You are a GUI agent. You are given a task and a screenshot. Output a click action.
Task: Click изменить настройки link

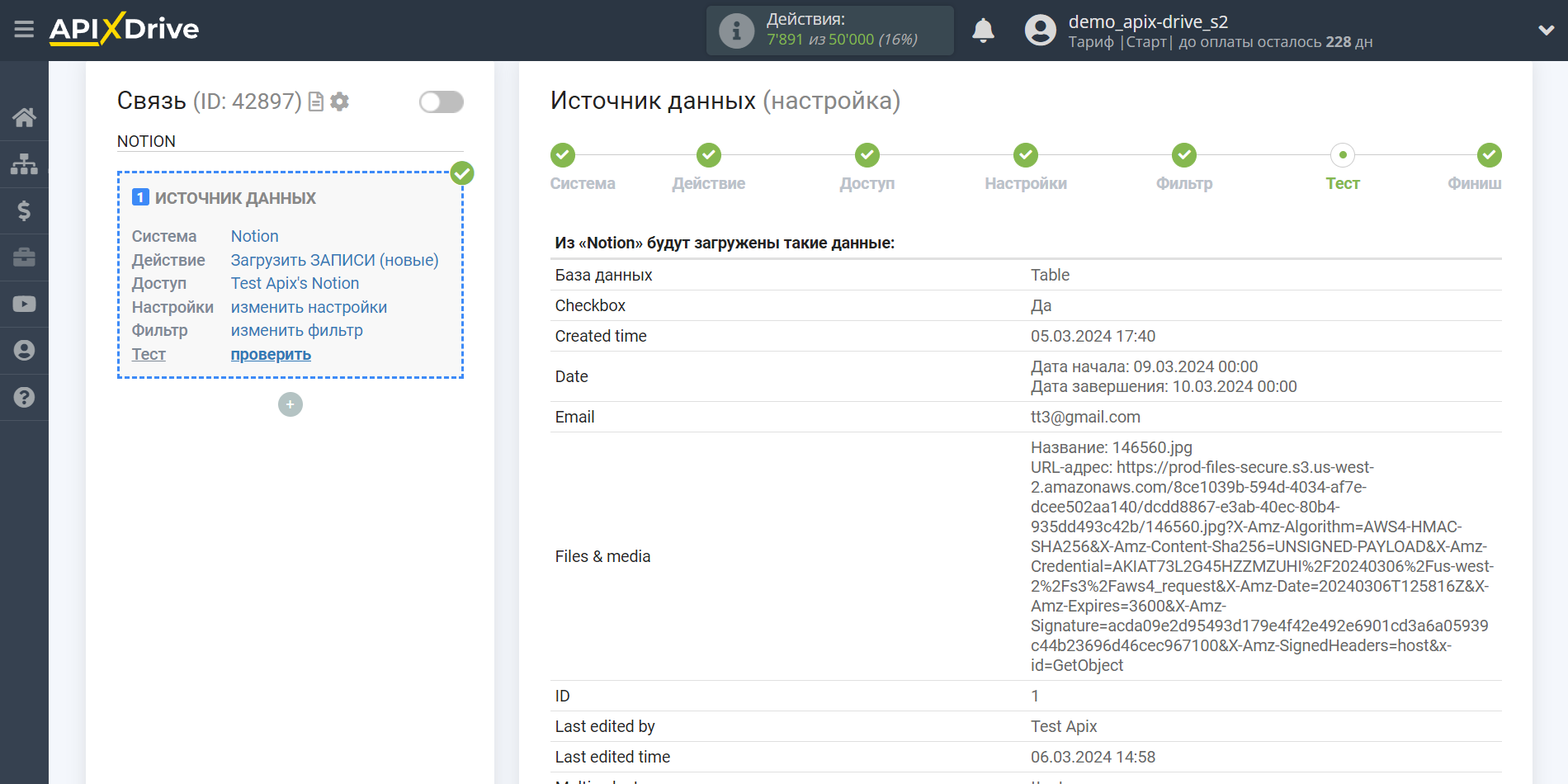(x=309, y=307)
